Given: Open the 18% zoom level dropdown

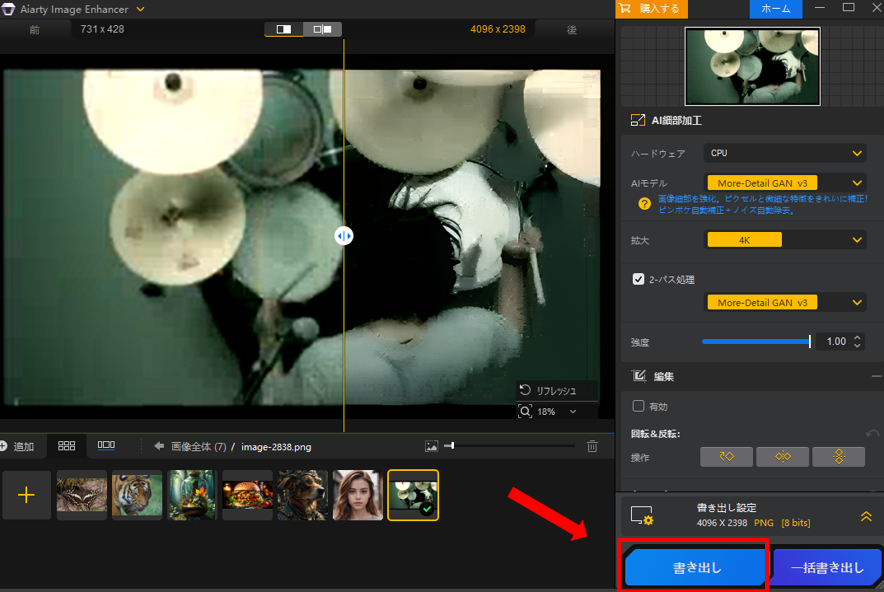Looking at the screenshot, I should point(573,412).
